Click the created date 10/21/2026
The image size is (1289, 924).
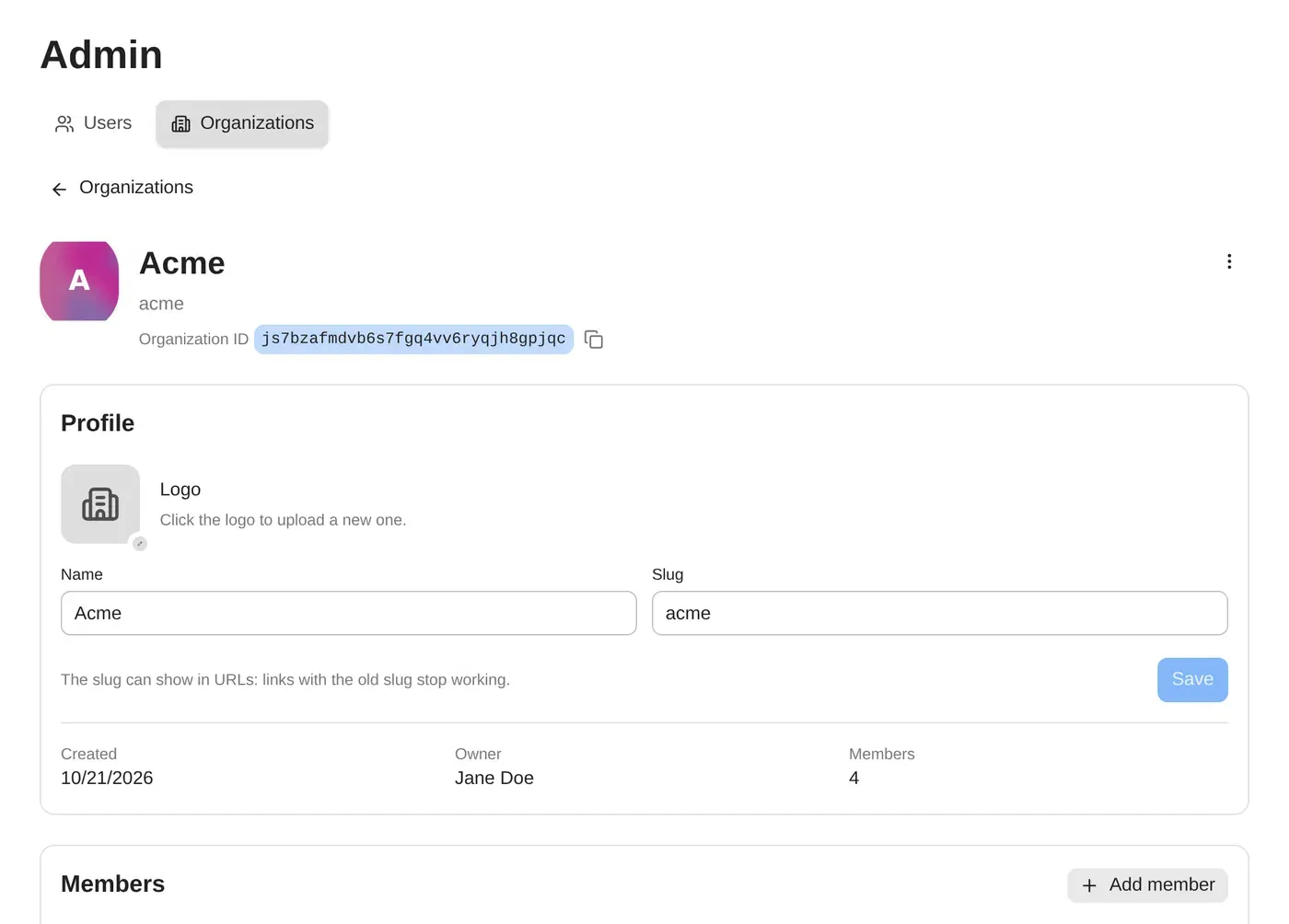[107, 778]
